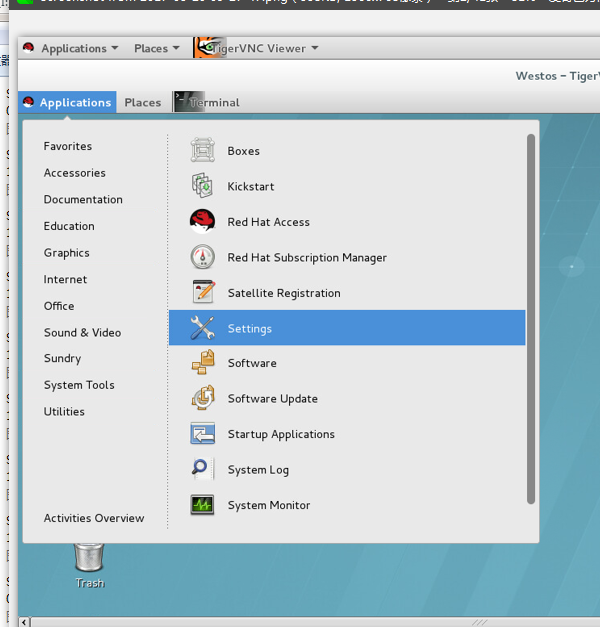The height and width of the screenshot is (627, 600).
Task: Click the 'Kickstart' label
Action: pos(251,186)
